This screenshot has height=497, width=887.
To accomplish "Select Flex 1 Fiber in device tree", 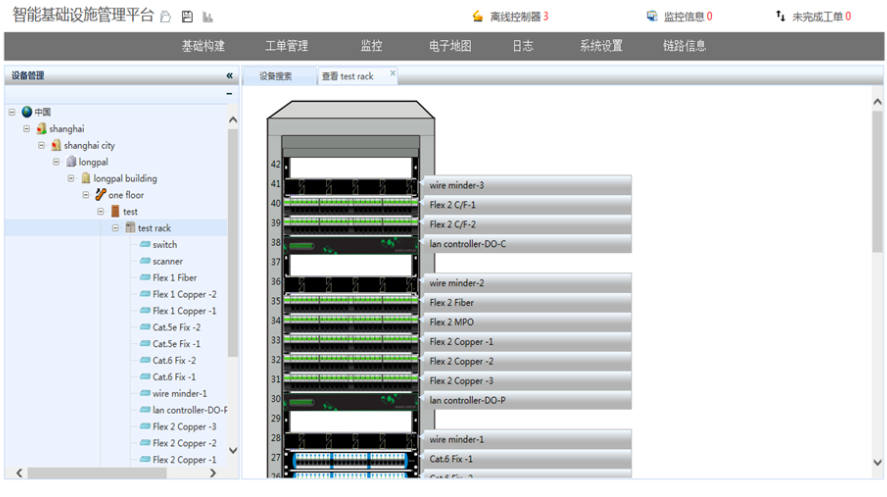I will click(x=174, y=278).
